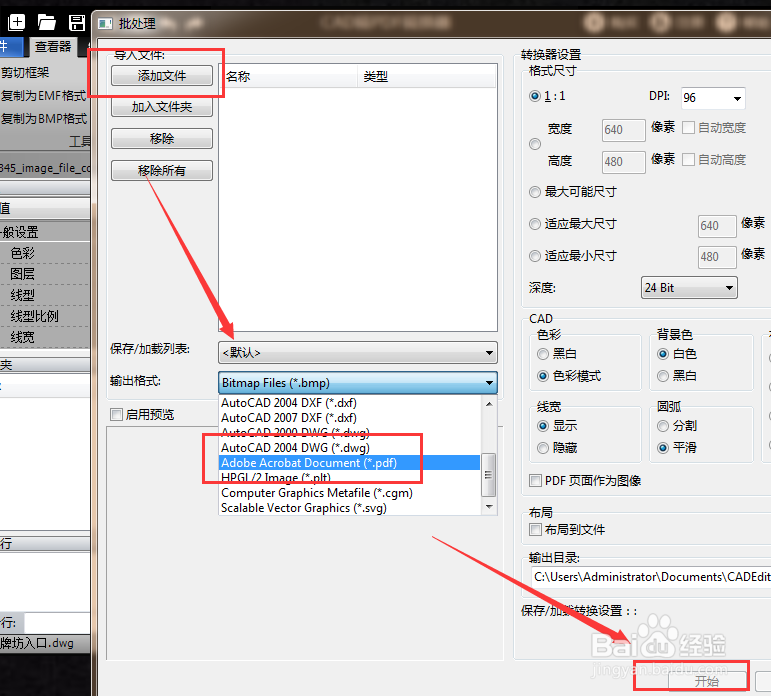The height and width of the screenshot is (696, 771).
Task: Select 显示 line width radio button
Action: pos(543,426)
